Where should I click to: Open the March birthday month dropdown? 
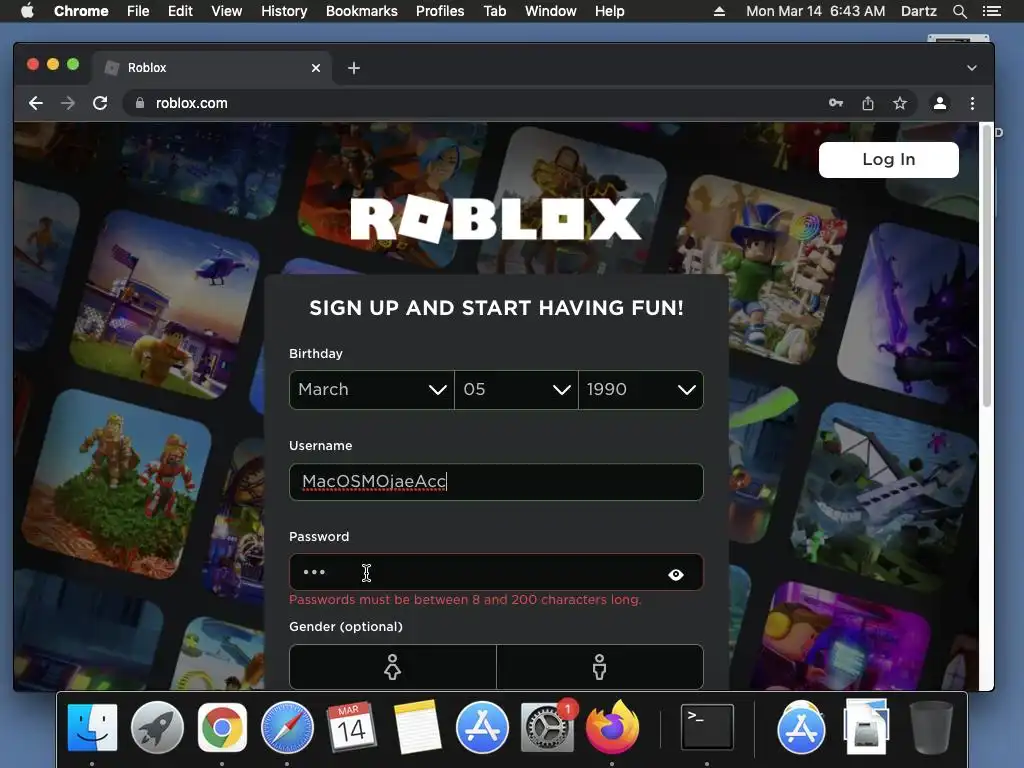point(372,390)
